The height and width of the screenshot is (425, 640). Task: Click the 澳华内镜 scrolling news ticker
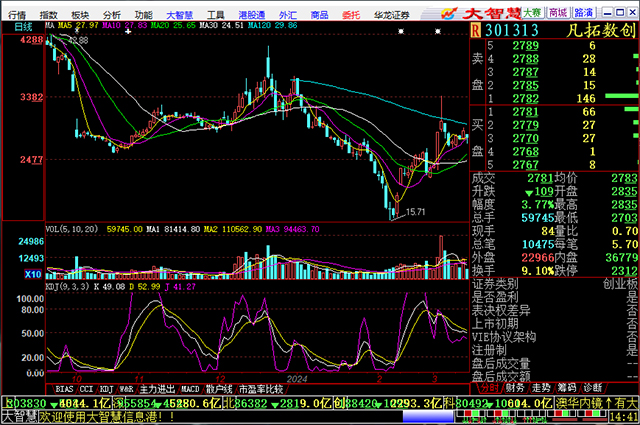click(597, 404)
